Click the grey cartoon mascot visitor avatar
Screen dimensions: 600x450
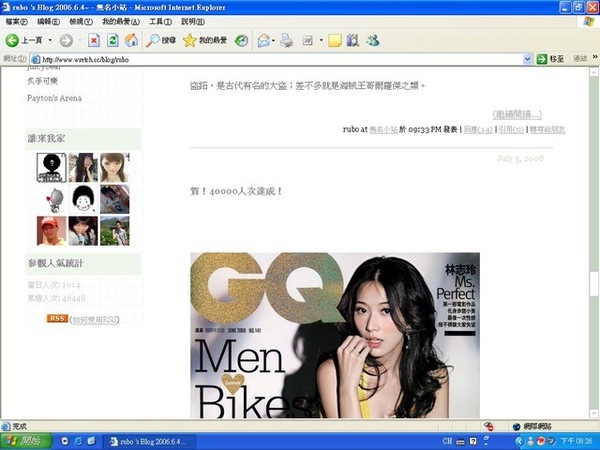coord(54,199)
